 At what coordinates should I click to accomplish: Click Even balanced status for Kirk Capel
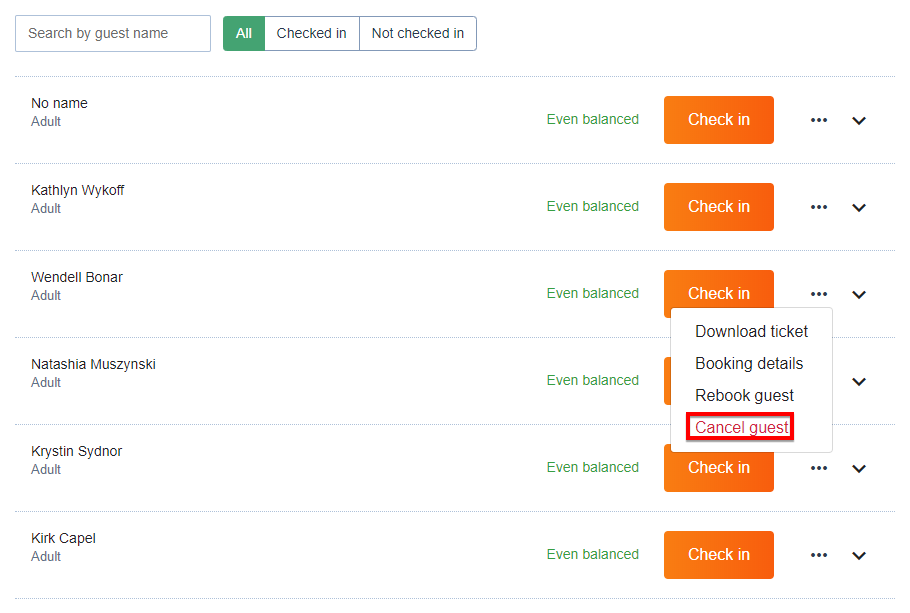593,555
